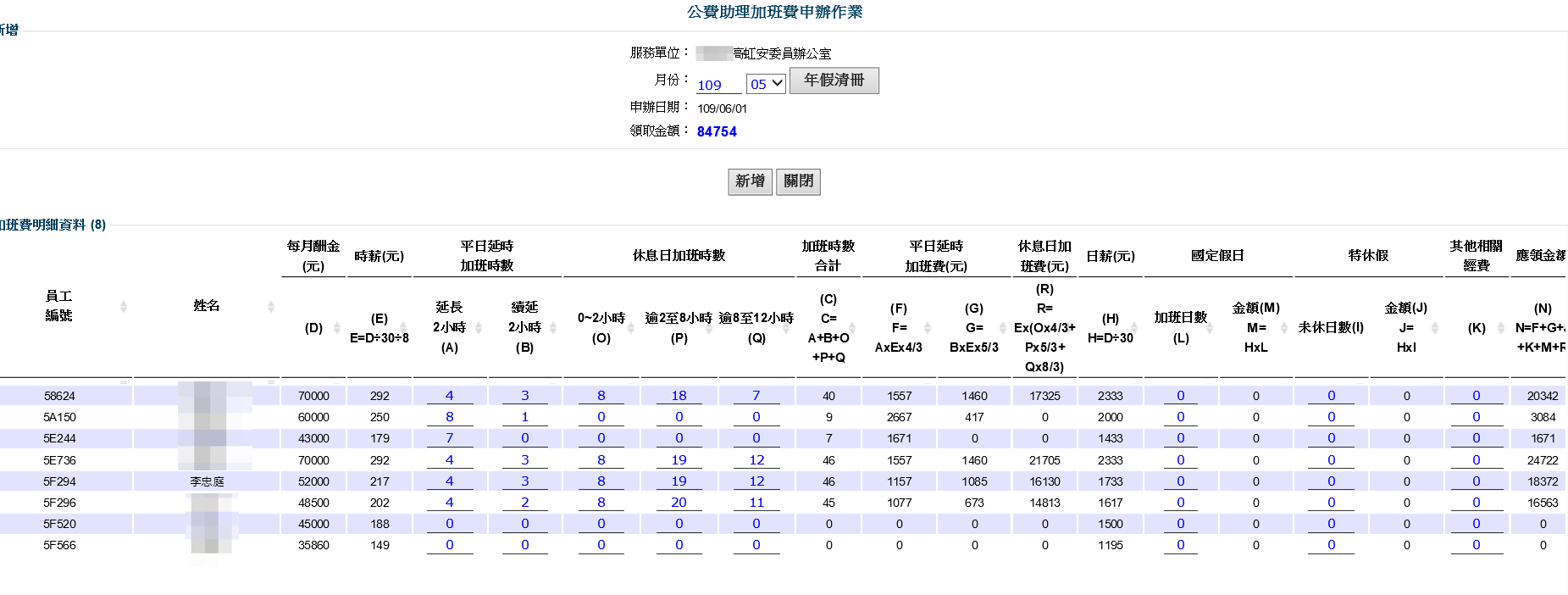1568x595 pixels.
Task: Sort by (F) column arrows
Action: (928, 328)
